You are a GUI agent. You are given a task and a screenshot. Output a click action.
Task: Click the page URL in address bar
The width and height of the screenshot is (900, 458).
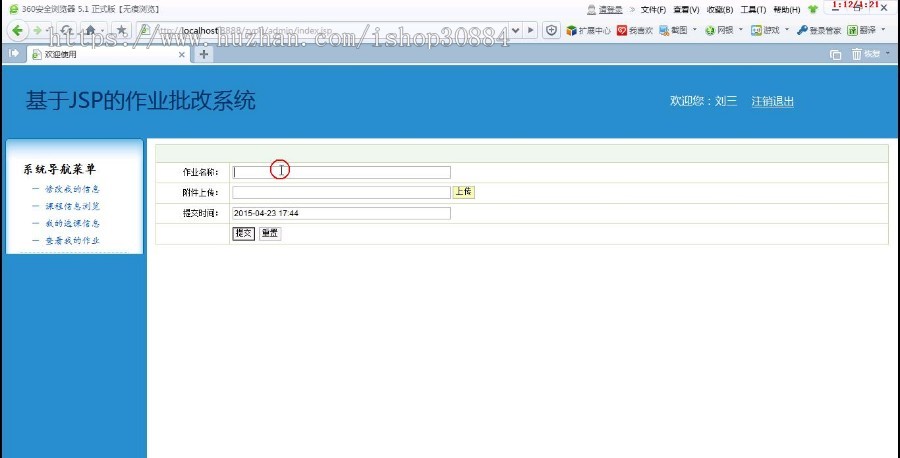pyautogui.click(x=246, y=30)
